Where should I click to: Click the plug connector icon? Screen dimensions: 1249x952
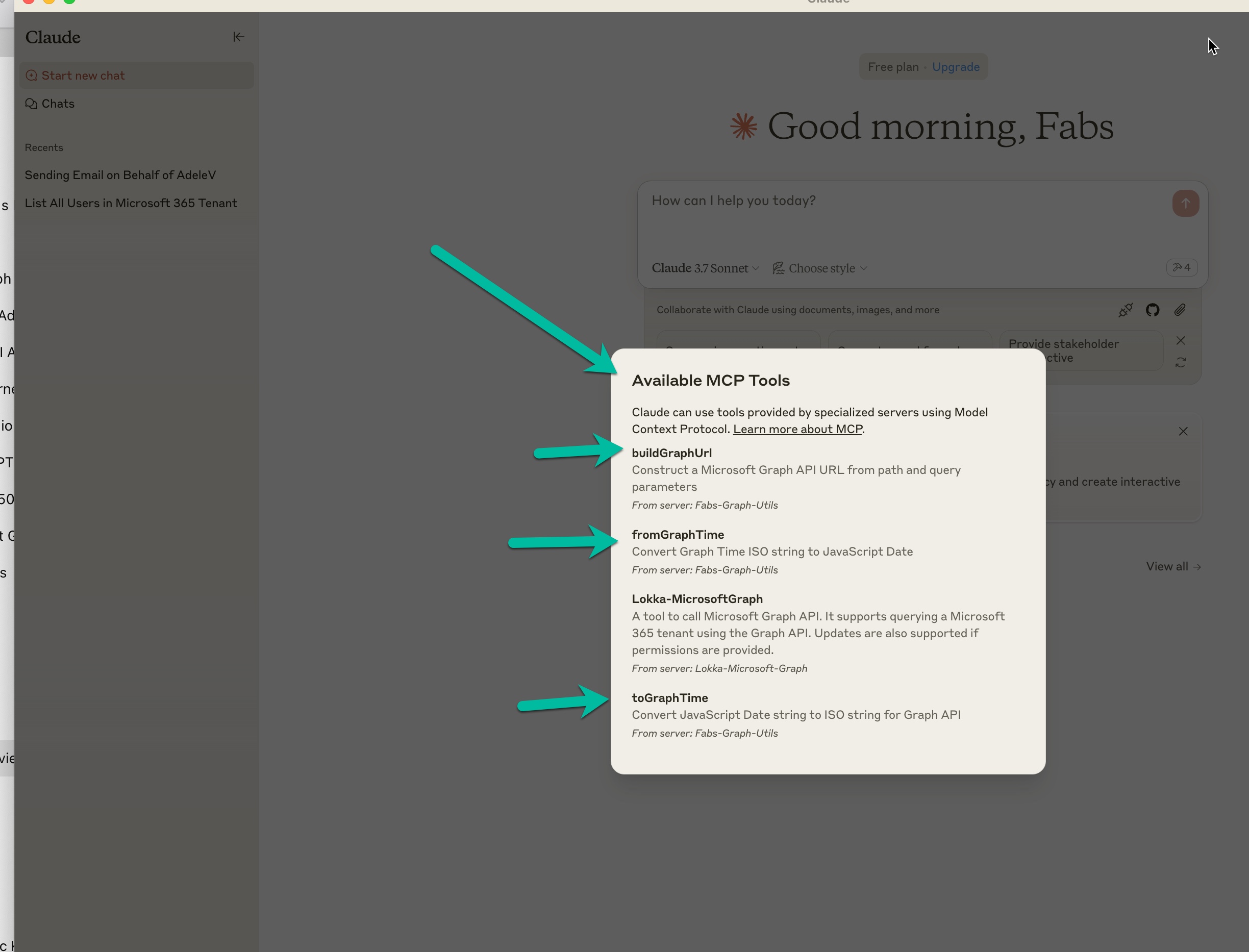[1126, 310]
